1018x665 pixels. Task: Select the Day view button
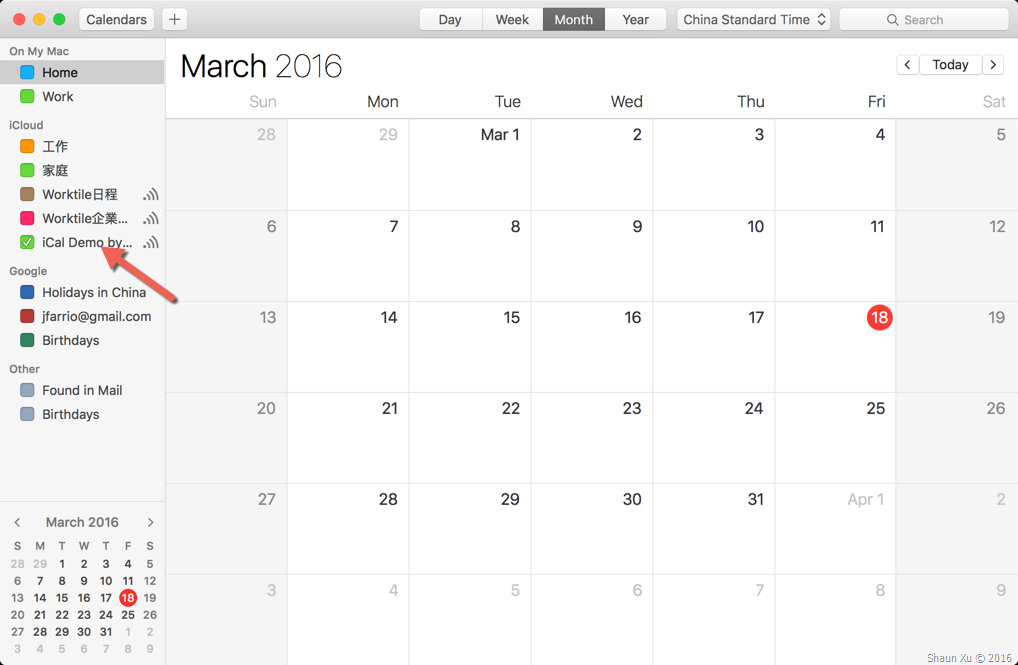(x=450, y=19)
